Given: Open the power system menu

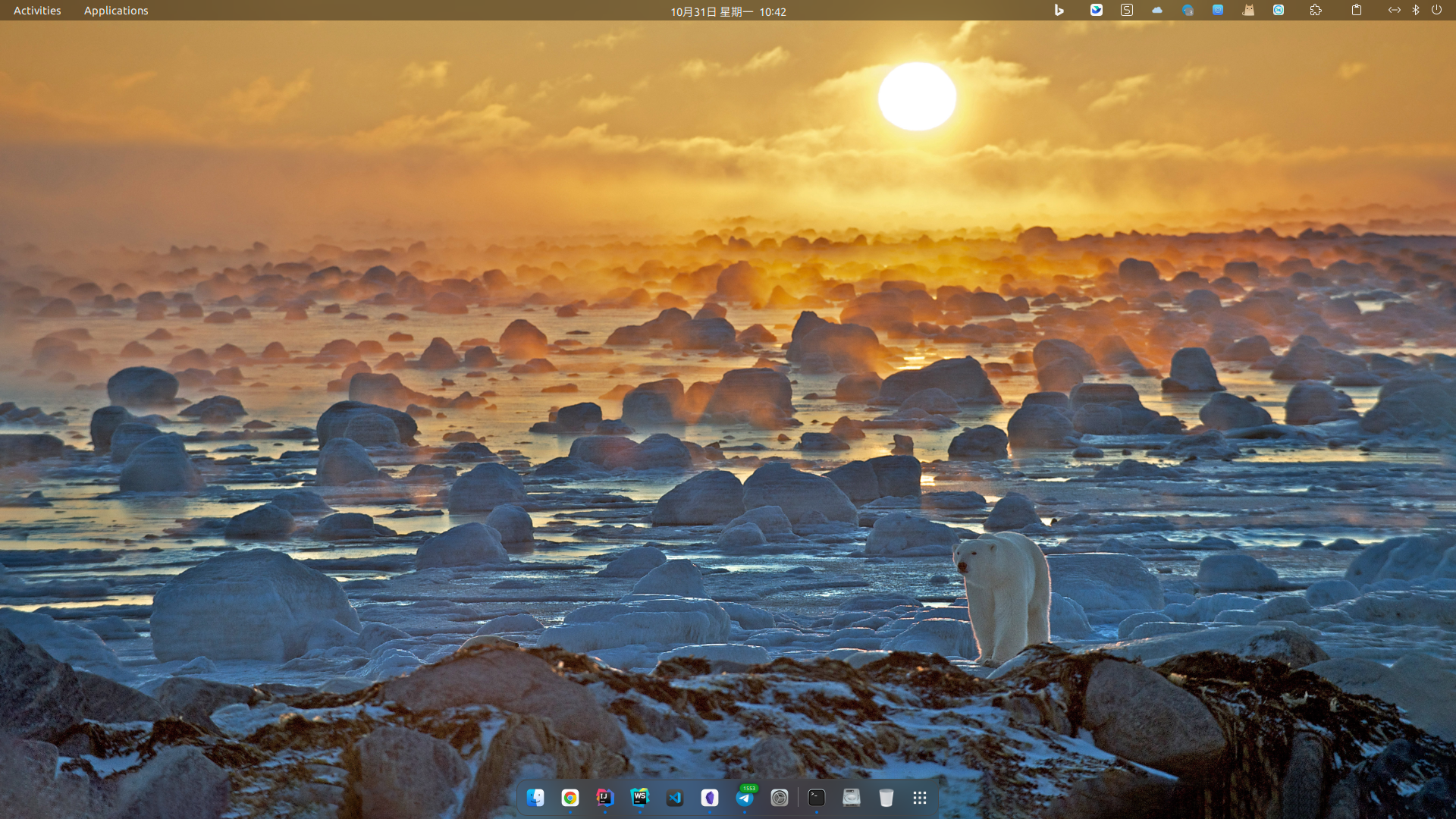Looking at the screenshot, I should coord(1436,10).
